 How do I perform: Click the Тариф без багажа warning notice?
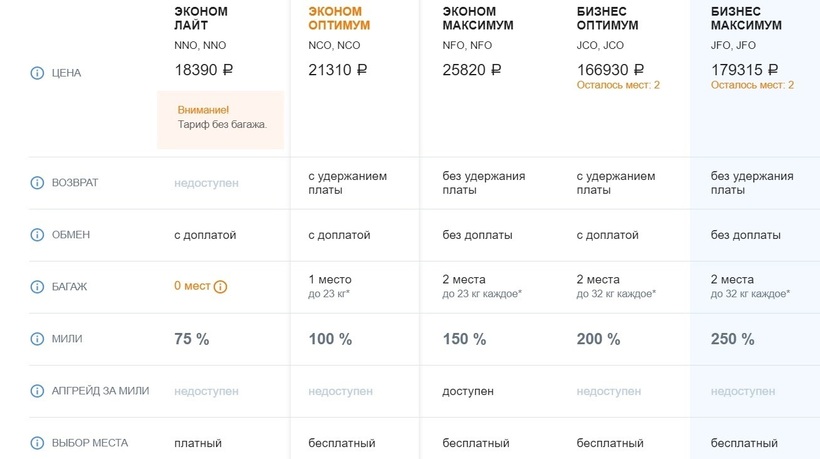[x=221, y=117]
